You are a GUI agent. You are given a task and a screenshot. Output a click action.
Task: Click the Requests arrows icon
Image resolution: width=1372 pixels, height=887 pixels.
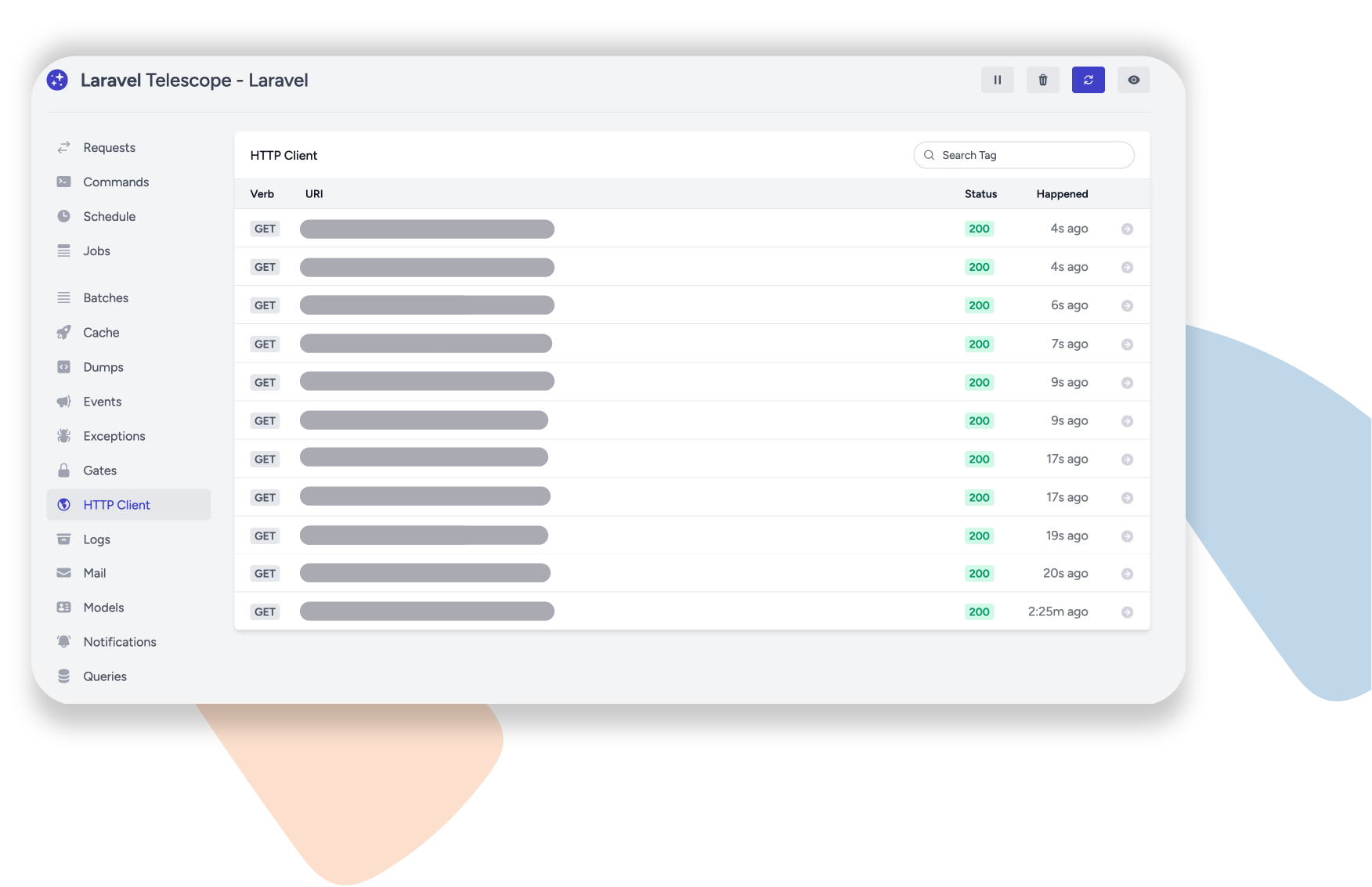click(x=64, y=147)
